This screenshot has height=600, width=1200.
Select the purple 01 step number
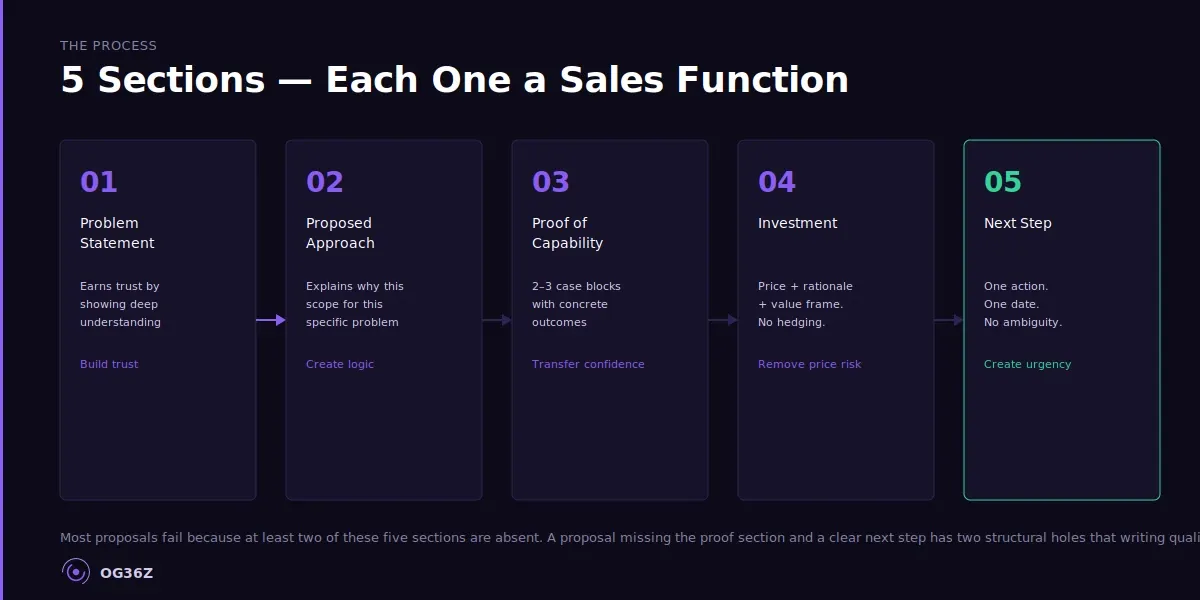(99, 182)
